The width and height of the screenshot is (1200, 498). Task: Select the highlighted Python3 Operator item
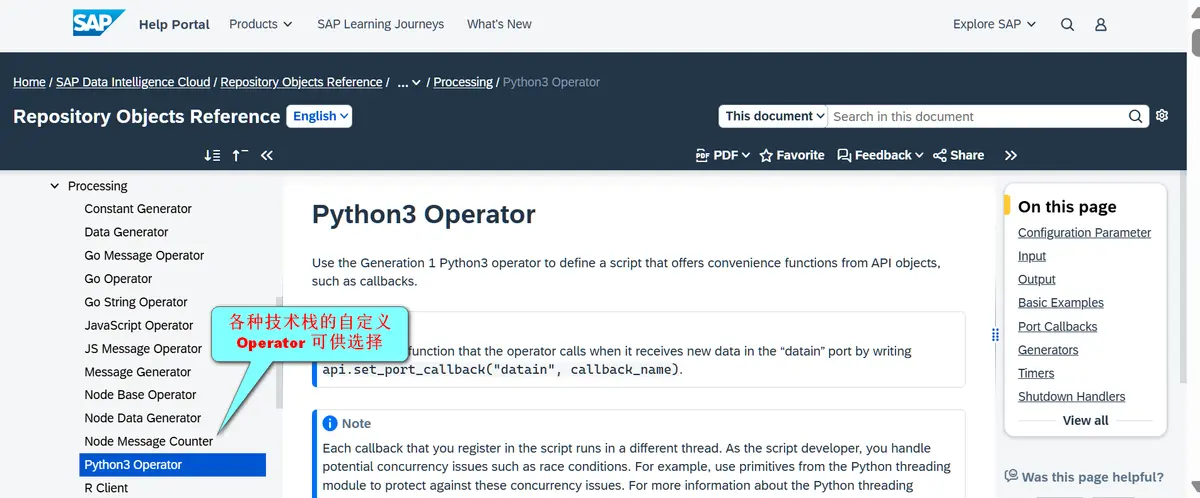[173, 465]
